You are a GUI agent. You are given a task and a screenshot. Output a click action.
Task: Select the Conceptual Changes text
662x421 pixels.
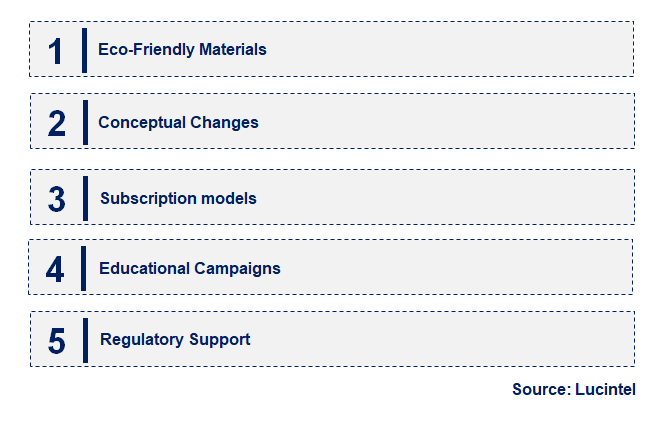click(x=178, y=122)
